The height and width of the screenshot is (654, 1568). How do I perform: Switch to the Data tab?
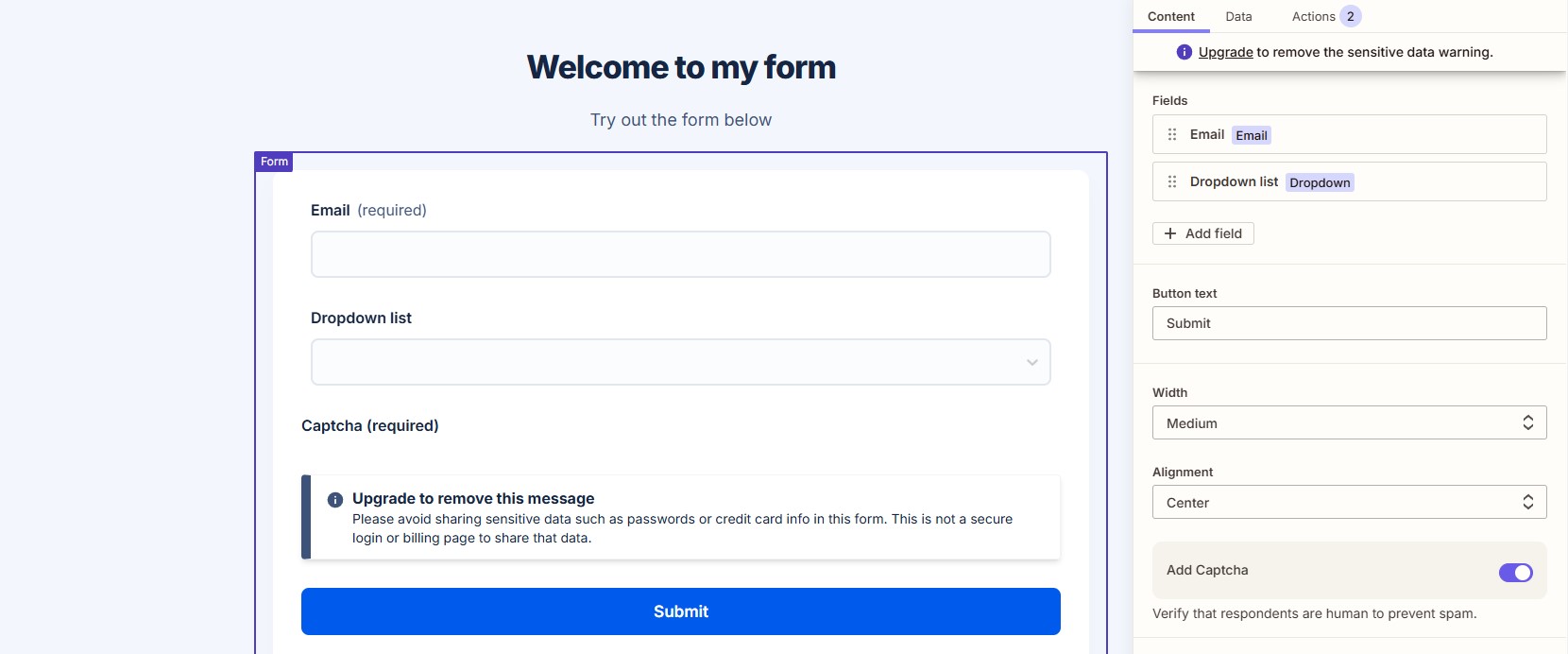click(x=1238, y=16)
